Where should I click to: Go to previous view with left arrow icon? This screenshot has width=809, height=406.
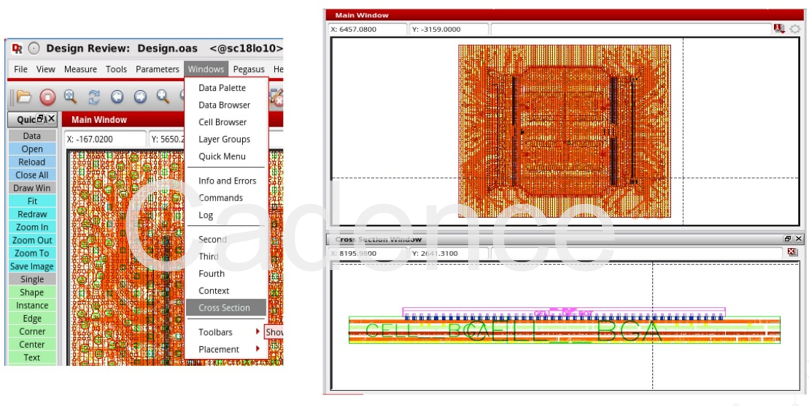(x=117, y=97)
